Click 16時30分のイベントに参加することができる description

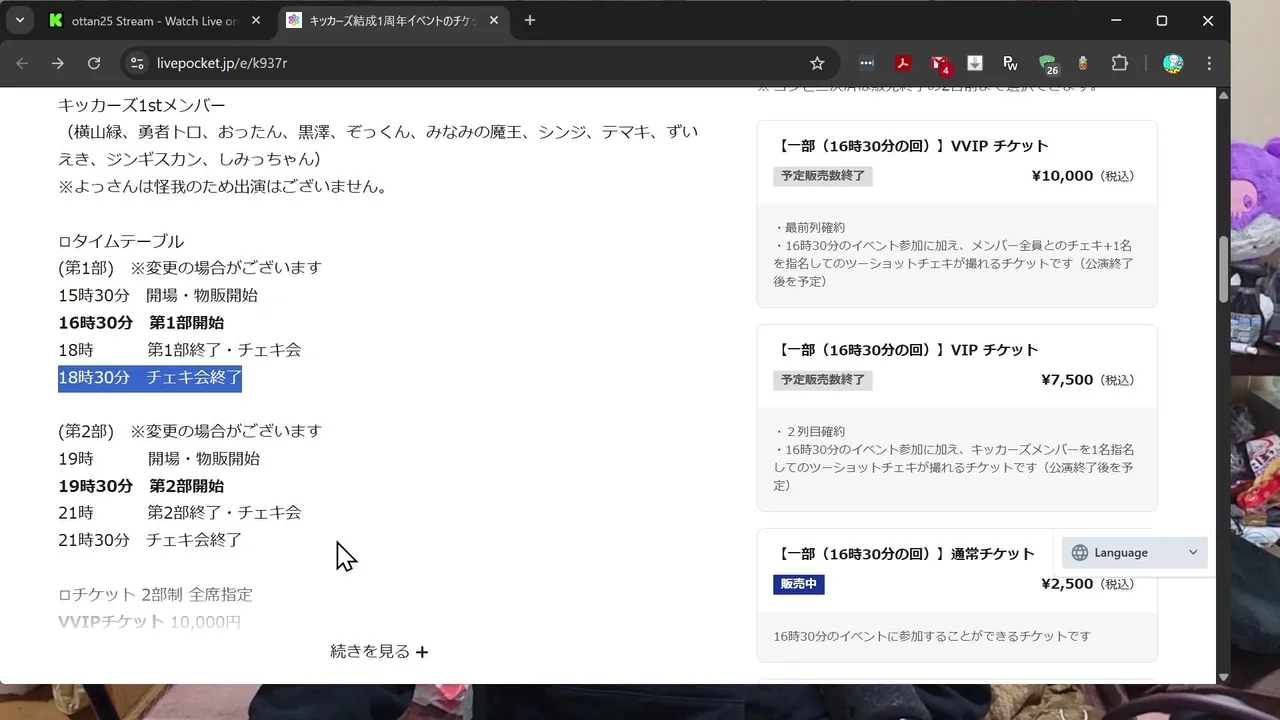tap(932, 636)
